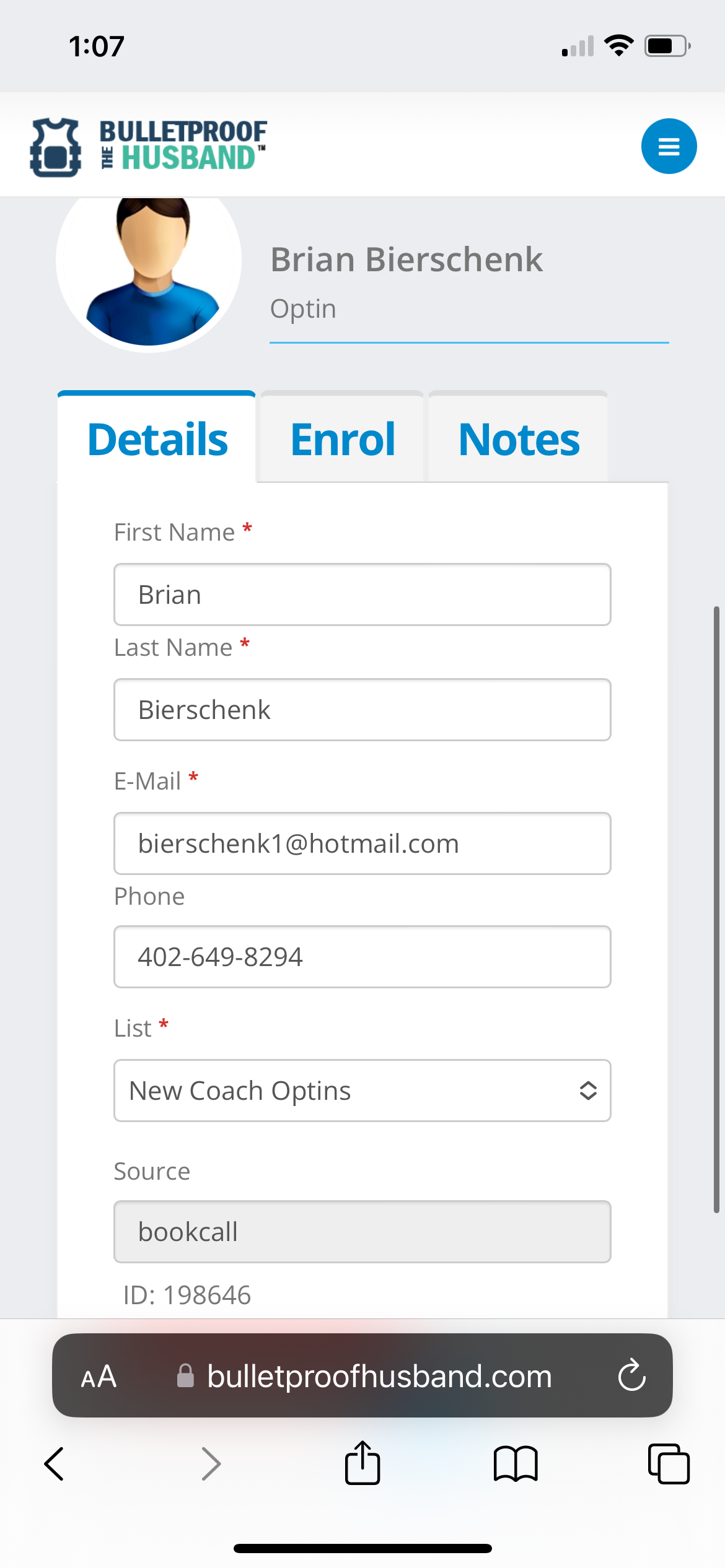Open the blue hamburger menu
The image size is (725, 1568).
point(669,146)
